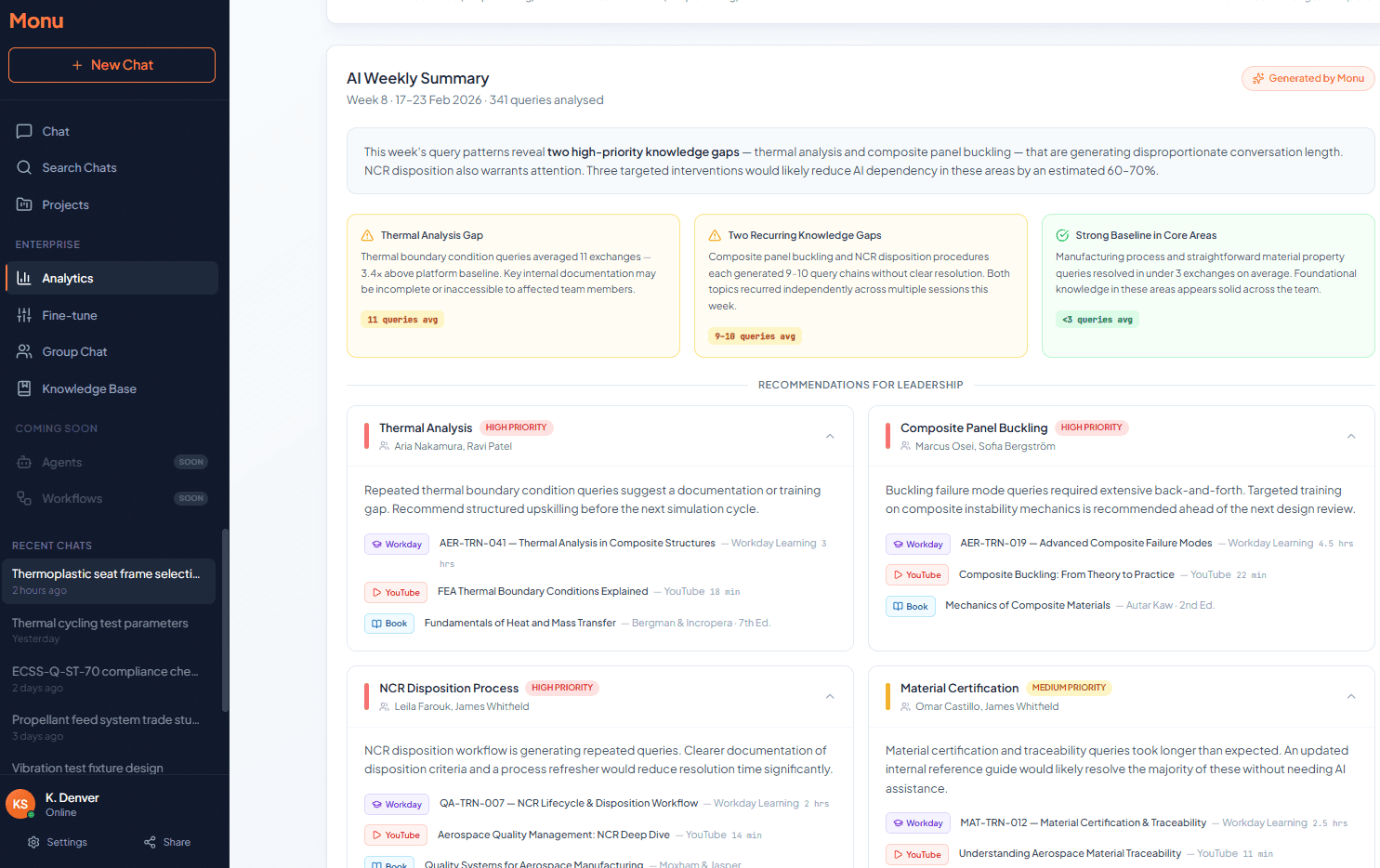Click Material Certification MEDIUM PRIORITY badge
Viewport: 1380px width, 868px height.
[1069, 688]
